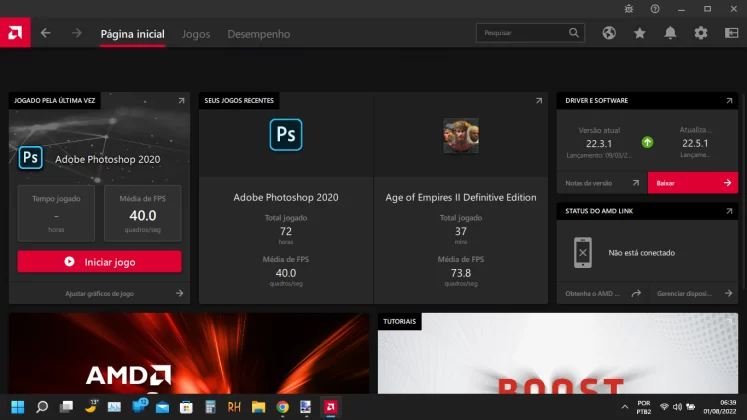Viewport: 747px width, 420px height.
Task: Switch to the Jogos tab
Action: [196, 34]
